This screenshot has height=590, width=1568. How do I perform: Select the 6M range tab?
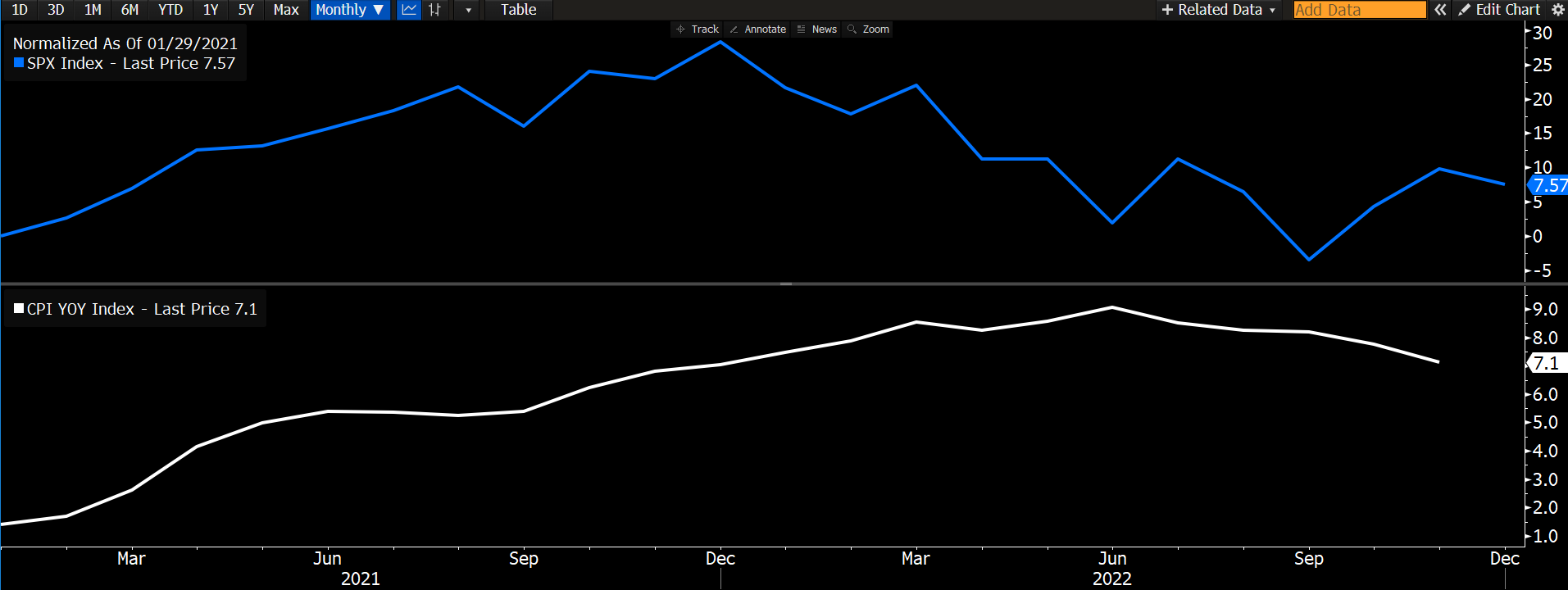click(x=130, y=10)
